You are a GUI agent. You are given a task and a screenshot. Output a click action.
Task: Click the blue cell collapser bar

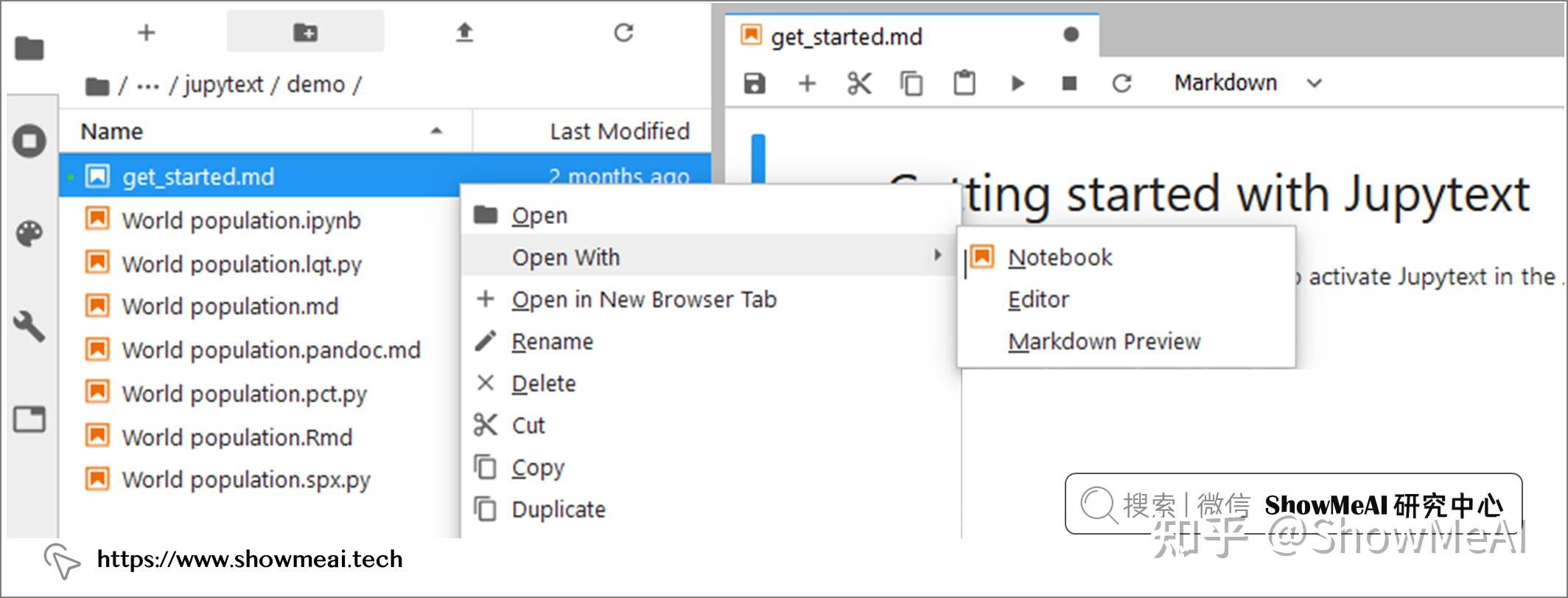pos(757,158)
